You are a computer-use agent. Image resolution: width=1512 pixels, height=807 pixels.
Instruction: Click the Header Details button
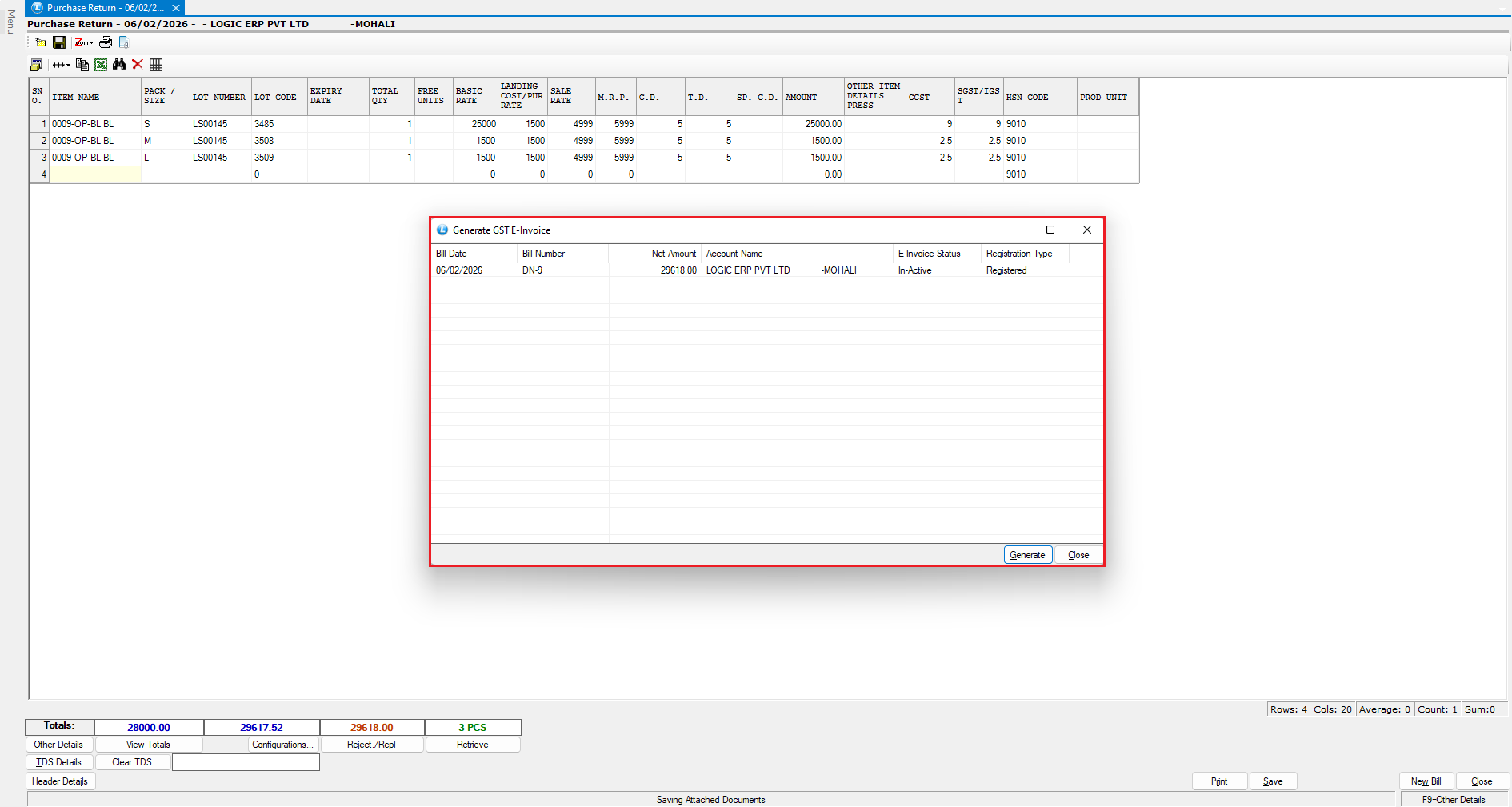click(60, 781)
